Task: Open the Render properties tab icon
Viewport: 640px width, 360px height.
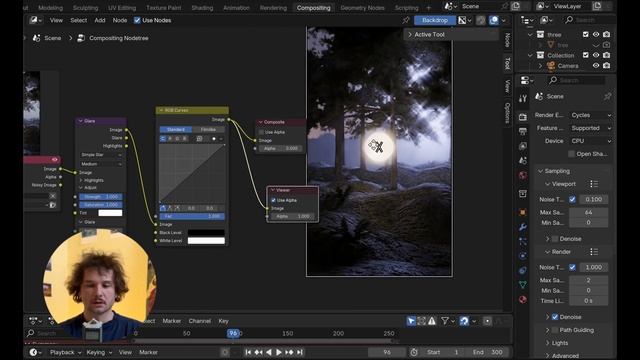Action: 523,117
